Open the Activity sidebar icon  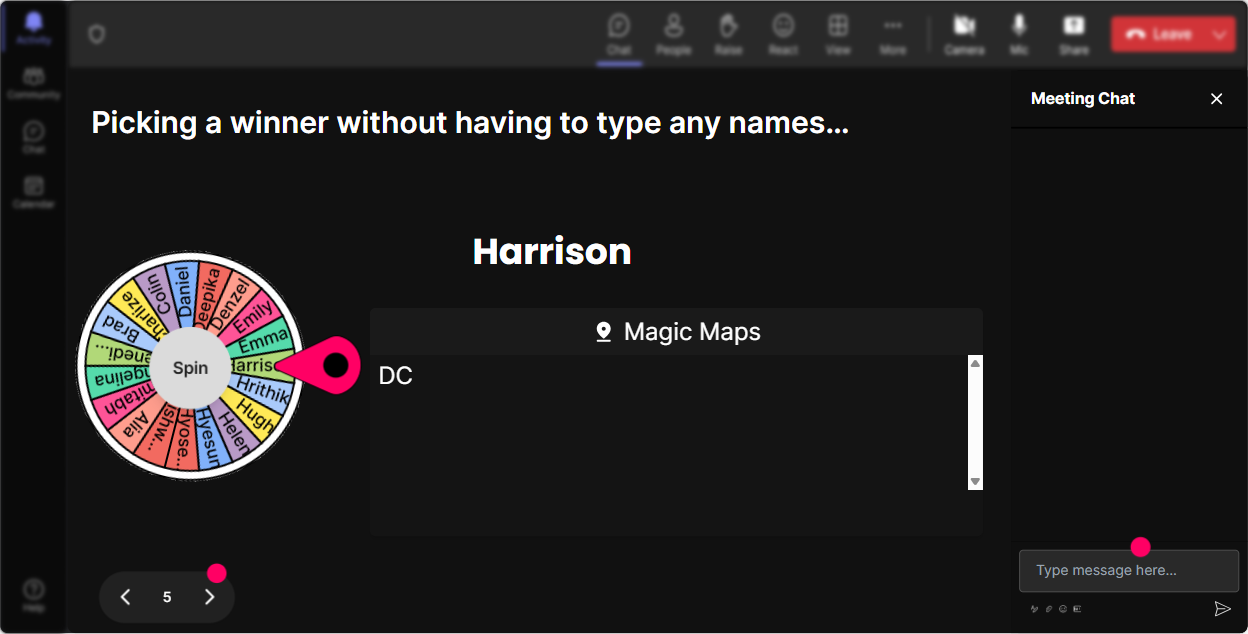[x=33, y=28]
